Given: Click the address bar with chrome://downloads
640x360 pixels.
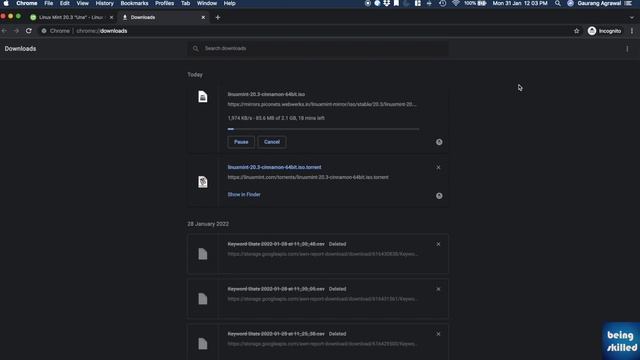Looking at the screenshot, I should [306, 31].
